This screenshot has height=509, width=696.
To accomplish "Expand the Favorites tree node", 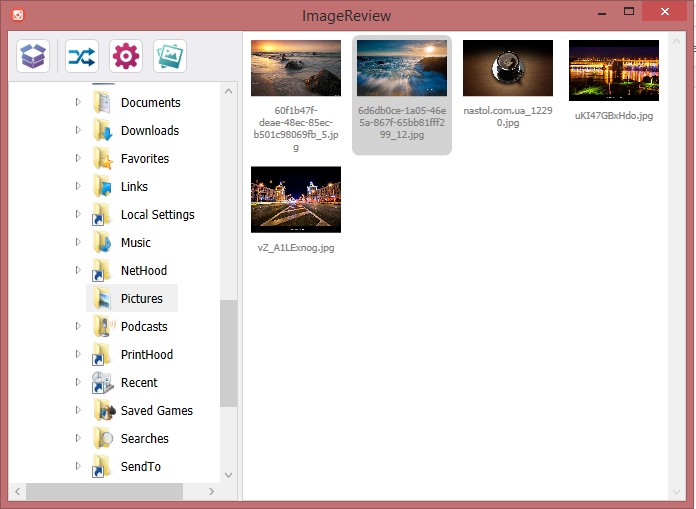I will coord(78,158).
